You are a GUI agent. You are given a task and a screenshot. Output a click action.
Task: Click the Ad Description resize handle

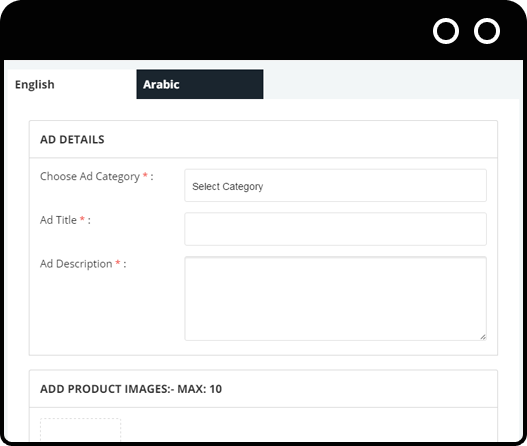click(x=483, y=337)
